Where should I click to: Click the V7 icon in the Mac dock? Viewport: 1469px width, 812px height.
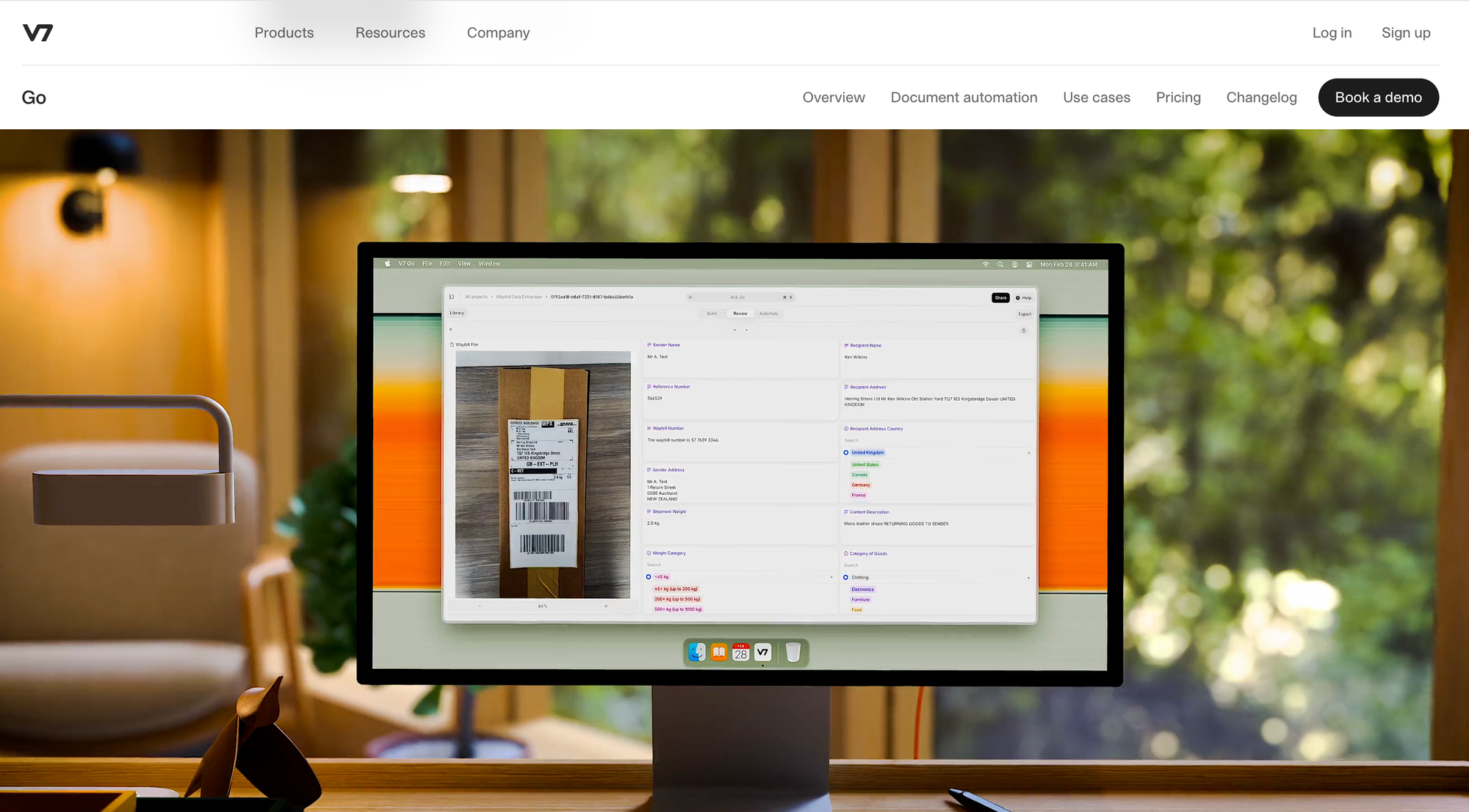[x=762, y=652]
